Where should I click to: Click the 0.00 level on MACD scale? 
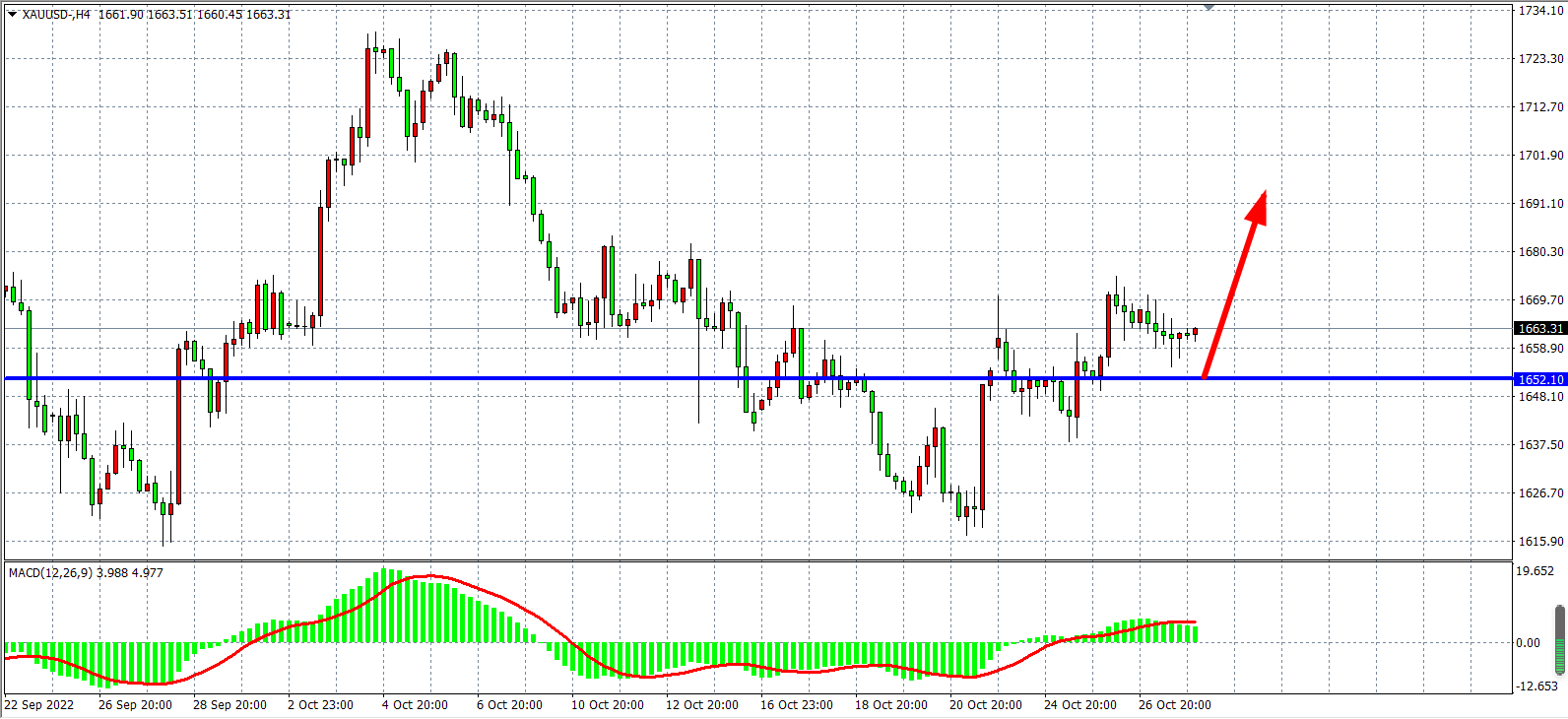[1529, 643]
